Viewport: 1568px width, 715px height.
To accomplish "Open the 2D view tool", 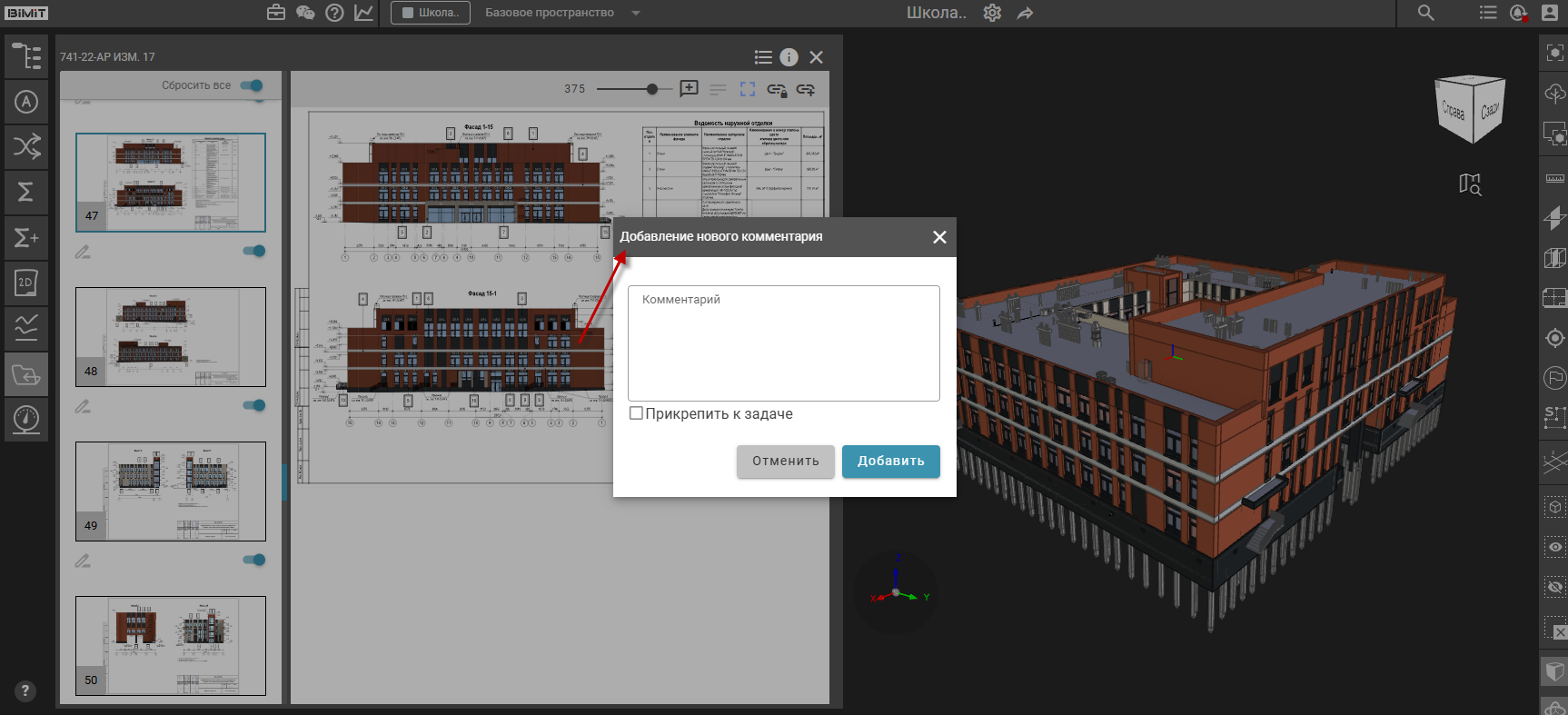I will click(26, 283).
